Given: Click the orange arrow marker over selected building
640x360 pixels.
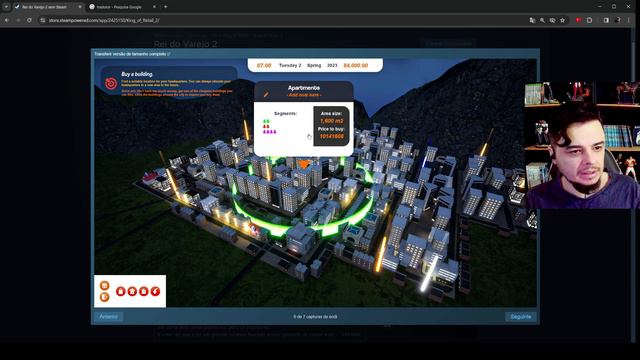Looking at the screenshot, I should [303, 164].
